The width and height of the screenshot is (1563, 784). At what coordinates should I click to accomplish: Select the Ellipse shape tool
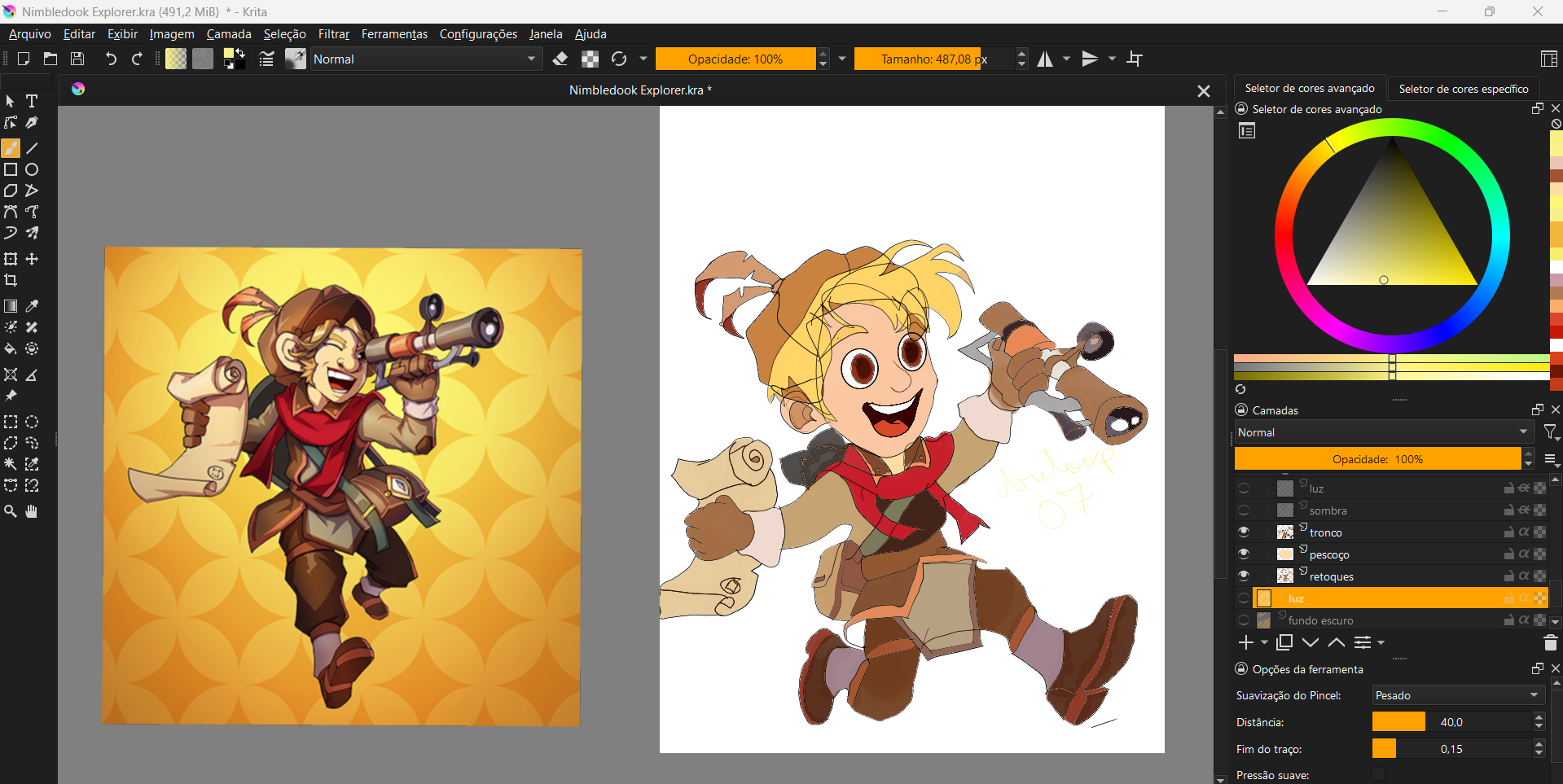pos(32,169)
